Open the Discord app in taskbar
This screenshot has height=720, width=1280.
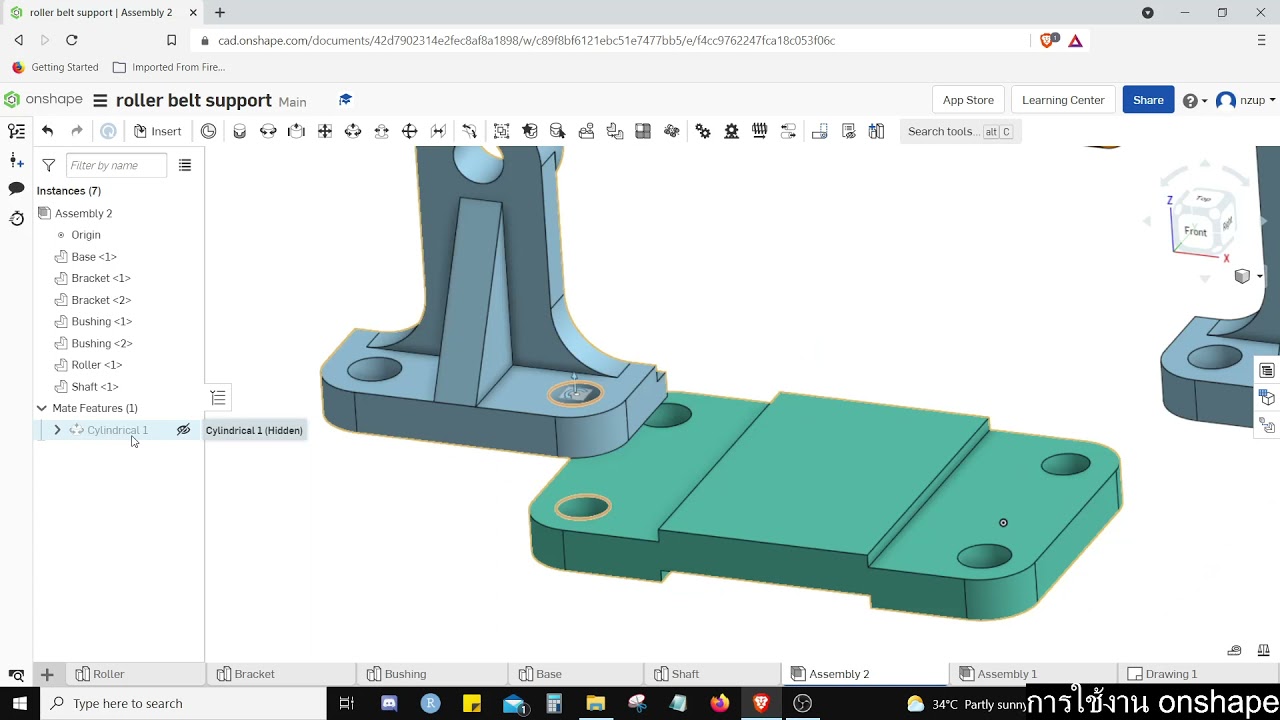(x=389, y=703)
